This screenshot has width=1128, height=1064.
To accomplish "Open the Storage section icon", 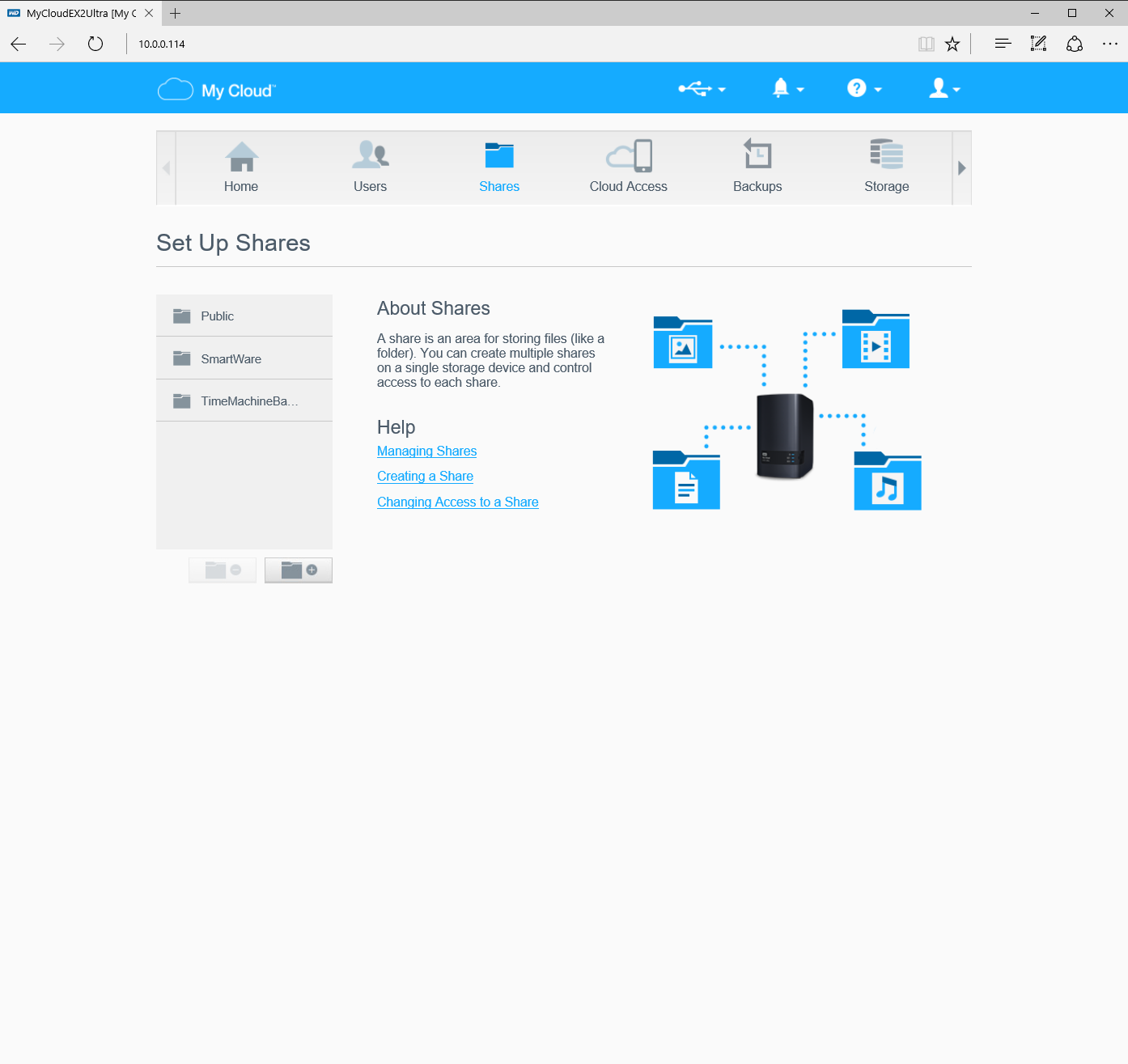I will tap(886, 155).
